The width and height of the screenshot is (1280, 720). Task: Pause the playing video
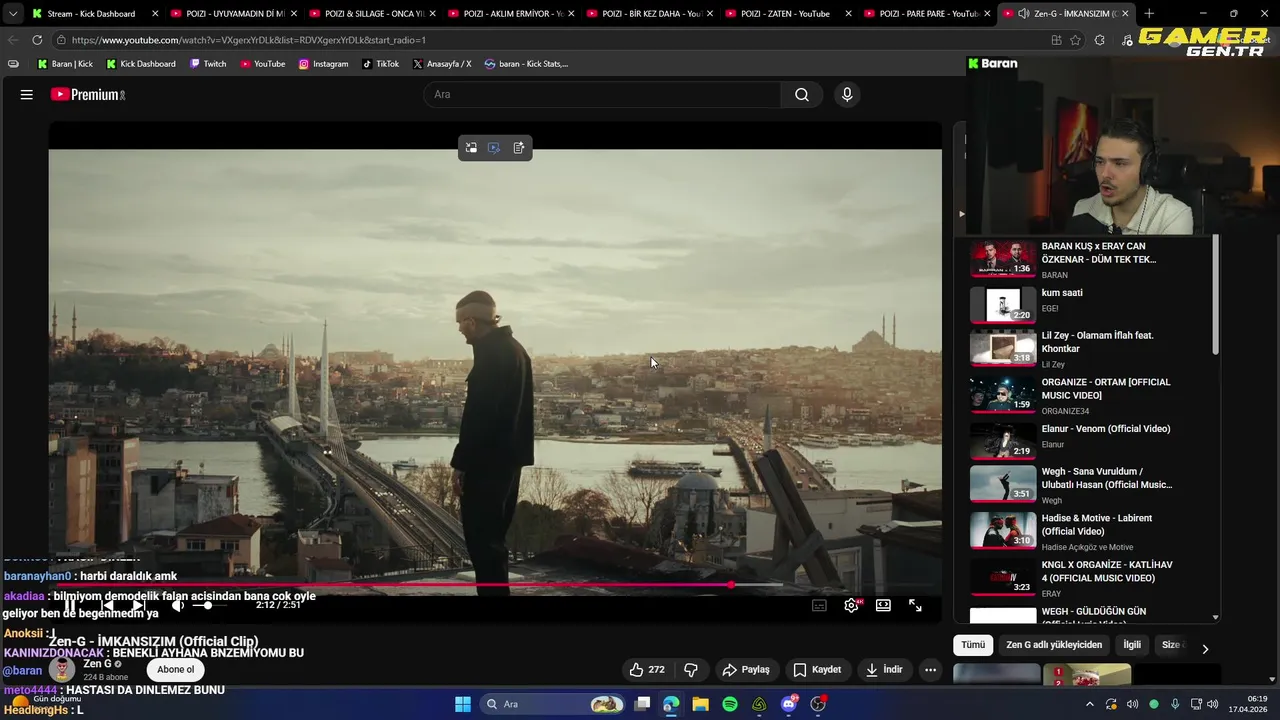(x=69, y=605)
